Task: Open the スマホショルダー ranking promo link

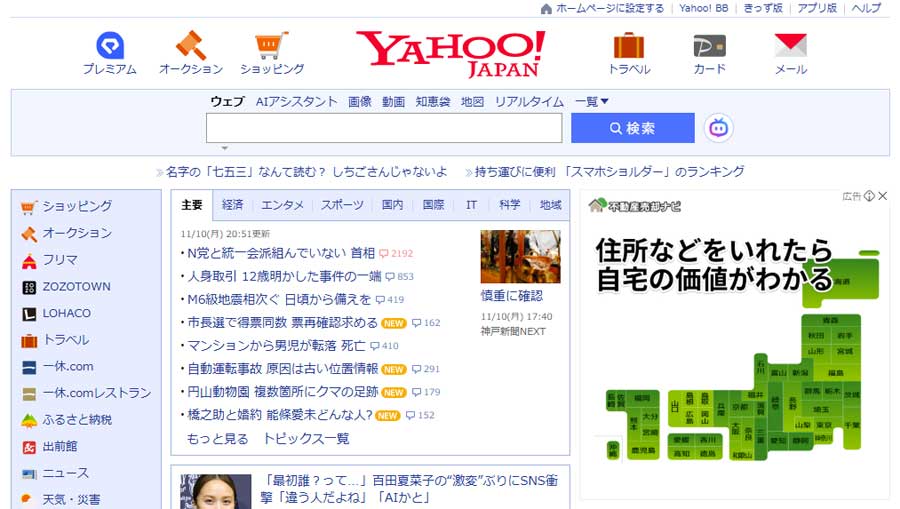Action: [609, 172]
